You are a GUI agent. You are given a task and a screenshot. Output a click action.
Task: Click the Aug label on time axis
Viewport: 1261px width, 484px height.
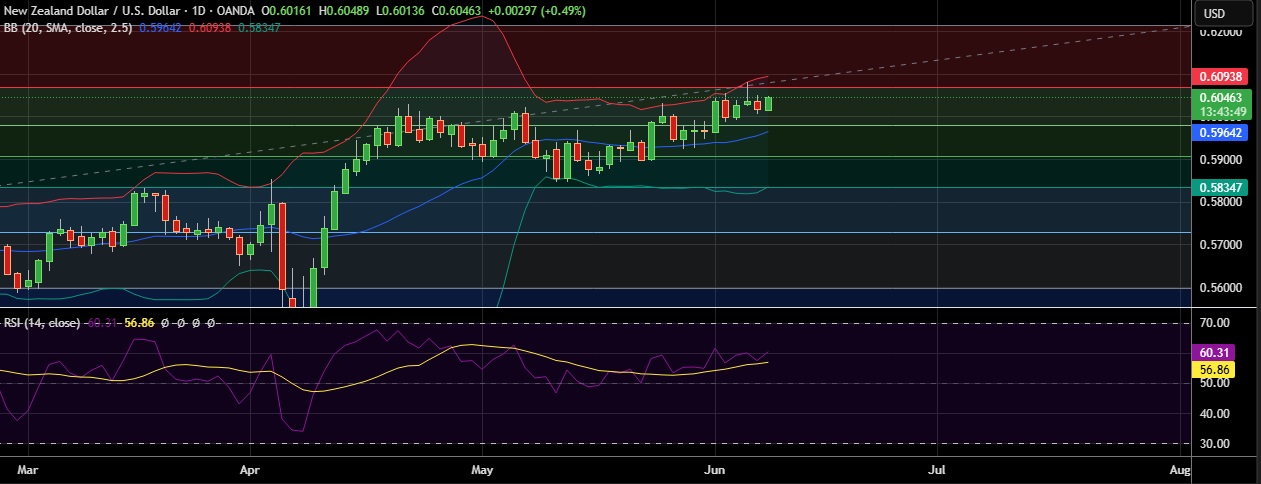1180,468
